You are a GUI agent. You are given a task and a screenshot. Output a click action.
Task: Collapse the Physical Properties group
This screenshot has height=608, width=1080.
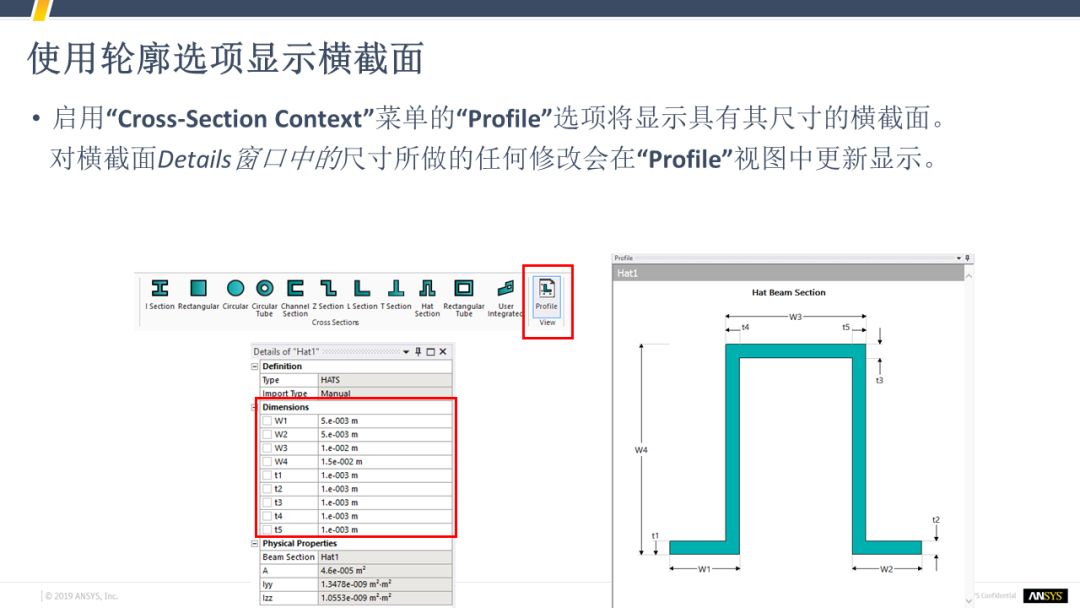click(x=255, y=543)
